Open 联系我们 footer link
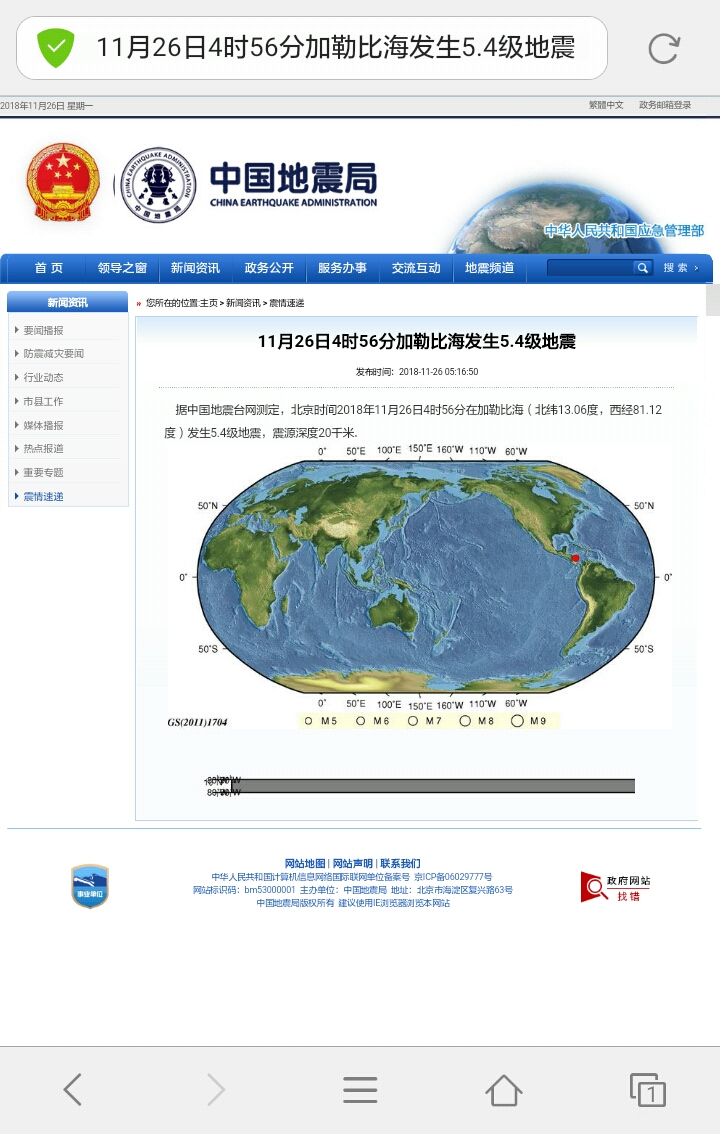The image size is (720, 1134). tap(400, 864)
